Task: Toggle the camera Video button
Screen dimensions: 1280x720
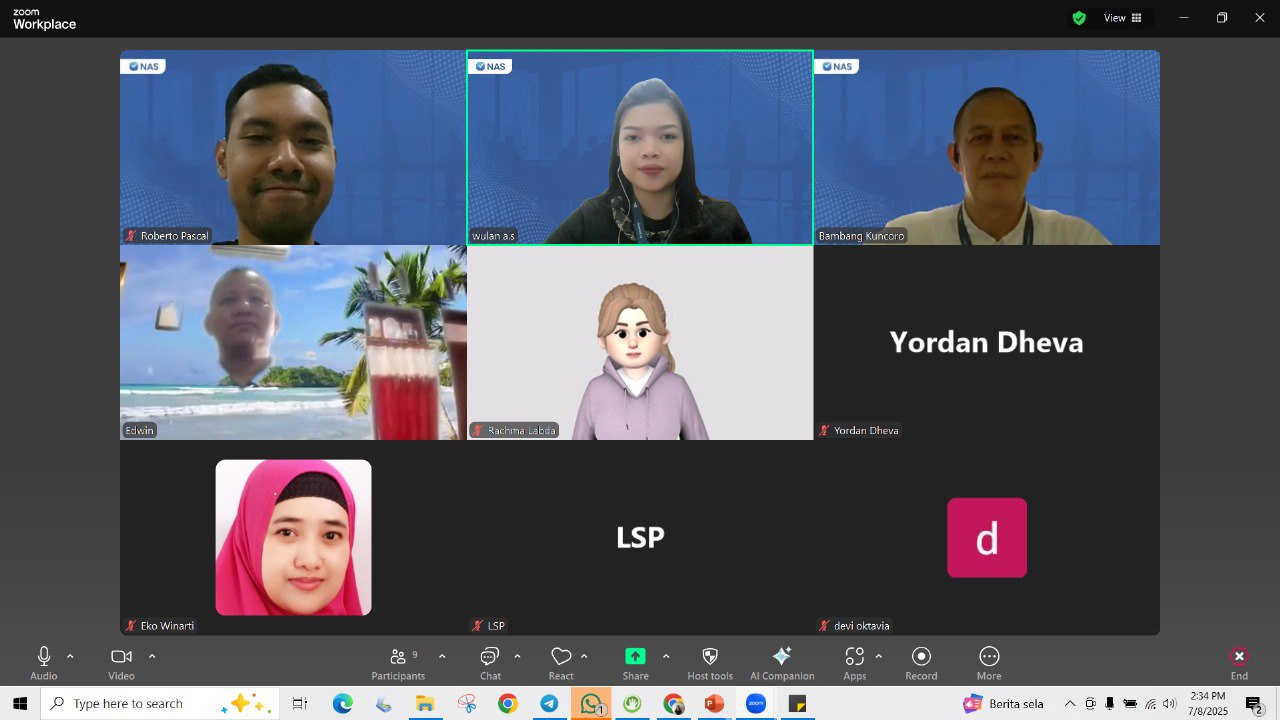Action: point(121,663)
